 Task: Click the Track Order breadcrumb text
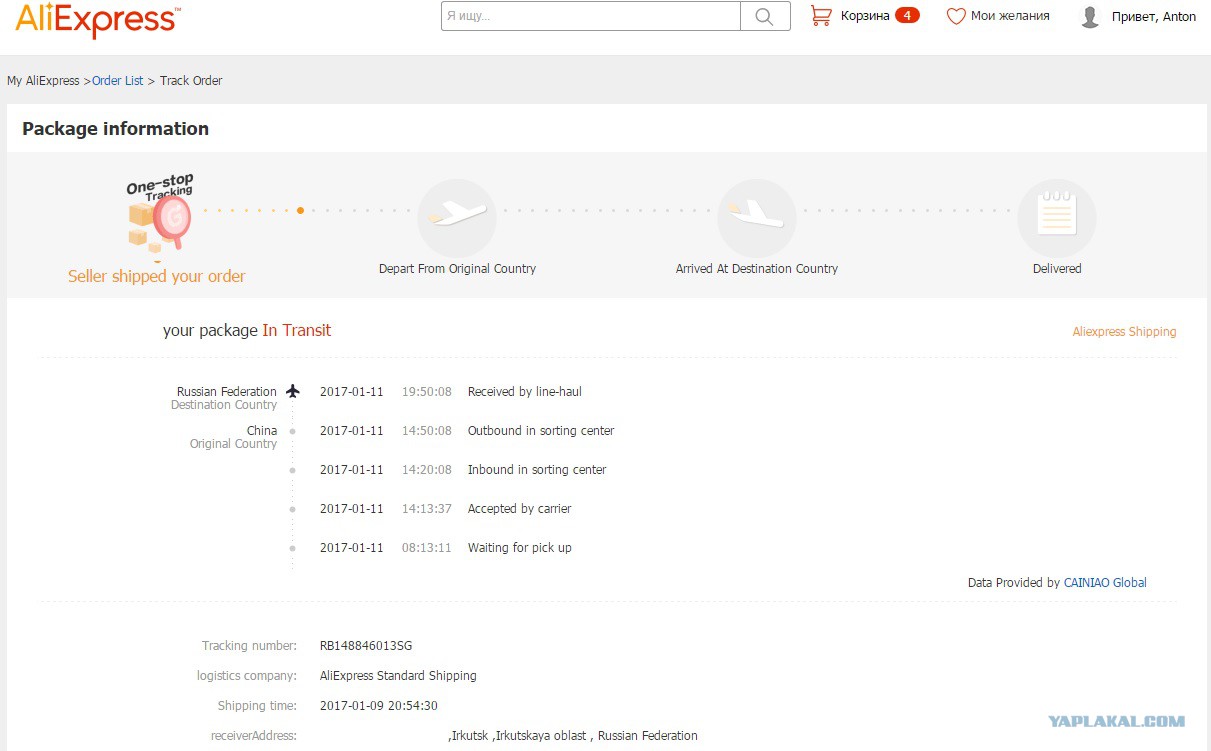191,81
